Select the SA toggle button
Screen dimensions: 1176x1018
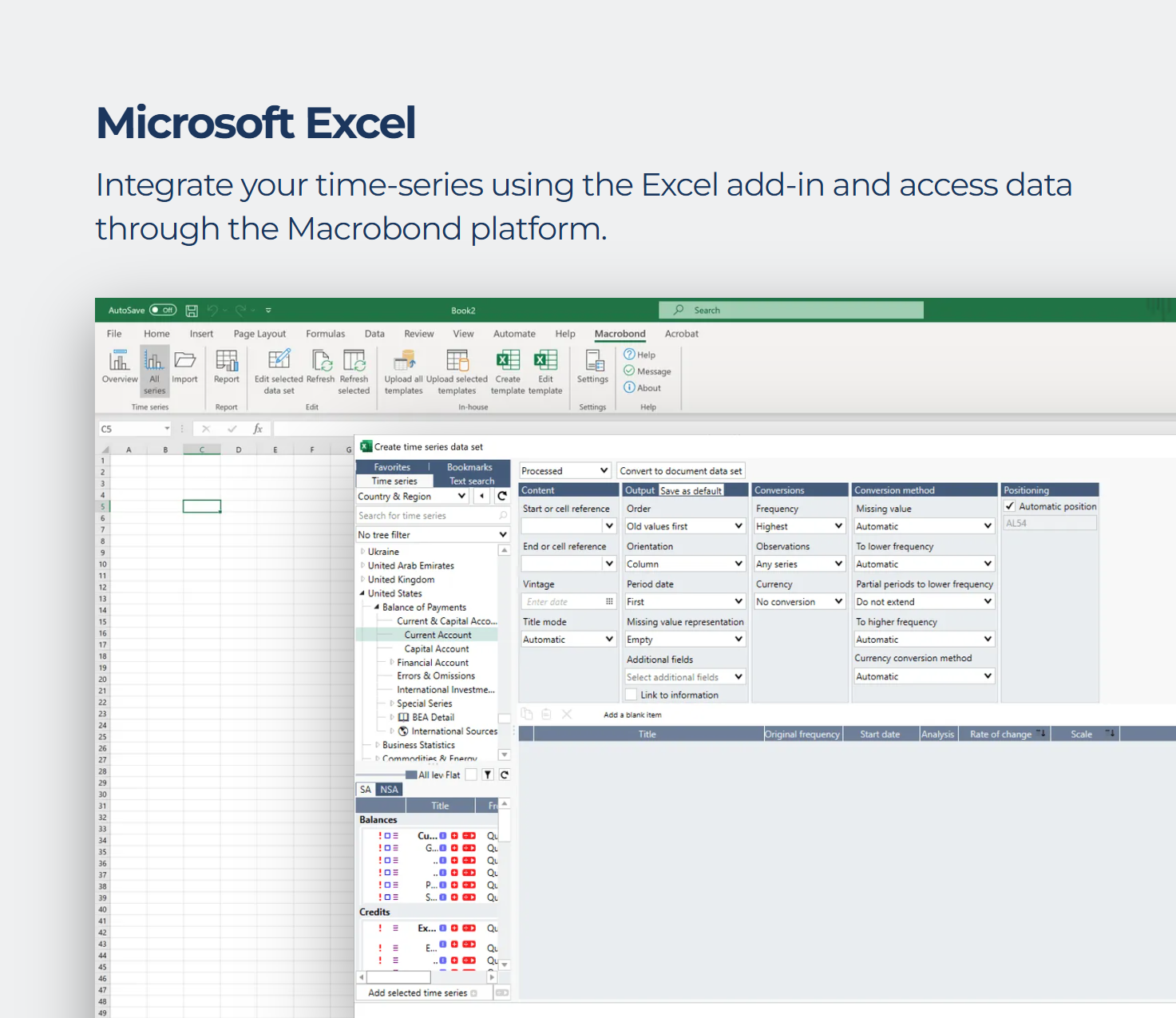[366, 790]
